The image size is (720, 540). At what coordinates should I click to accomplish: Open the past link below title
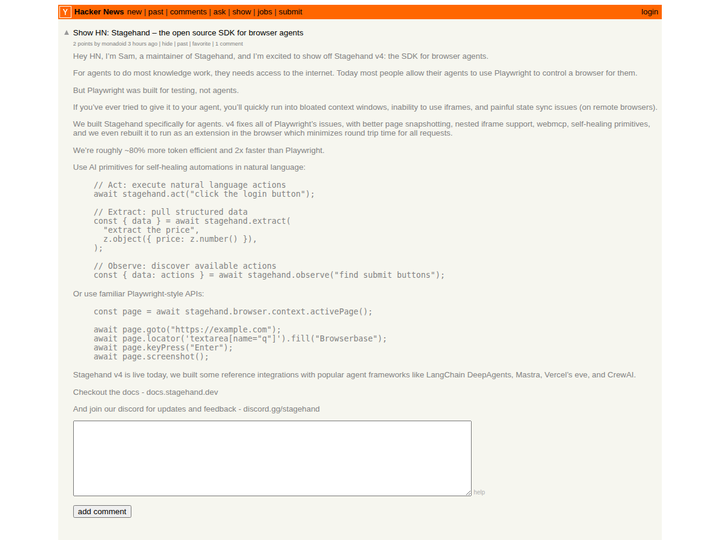click(x=182, y=44)
